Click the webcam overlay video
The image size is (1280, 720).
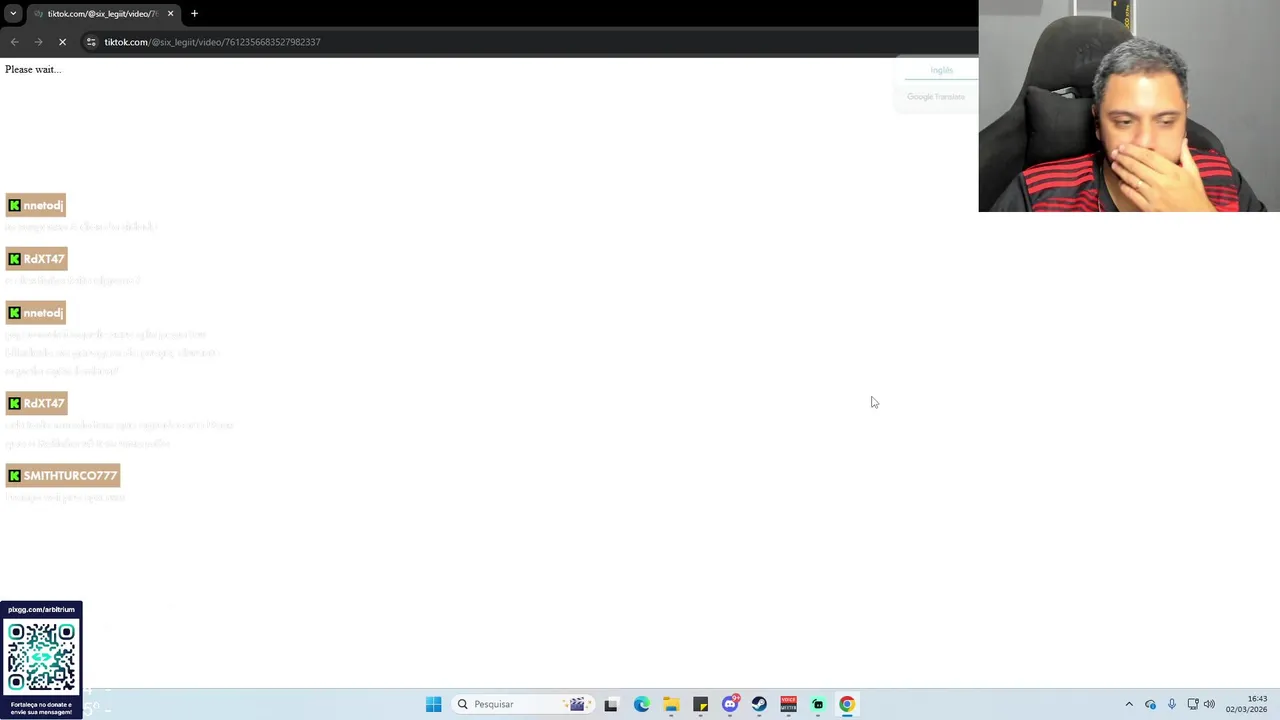coord(1129,106)
